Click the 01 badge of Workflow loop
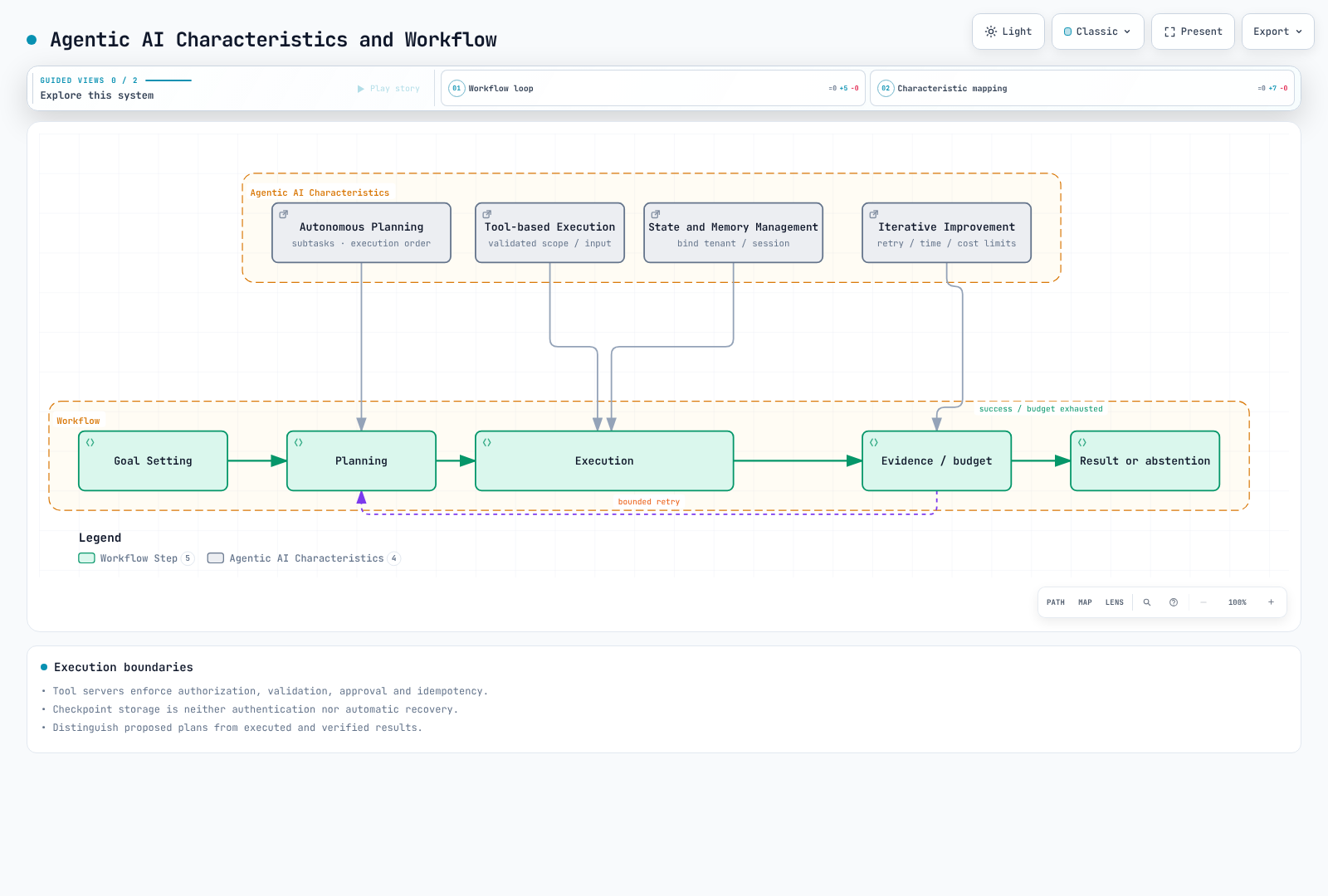Screen dimensions: 1328x896 point(456,88)
